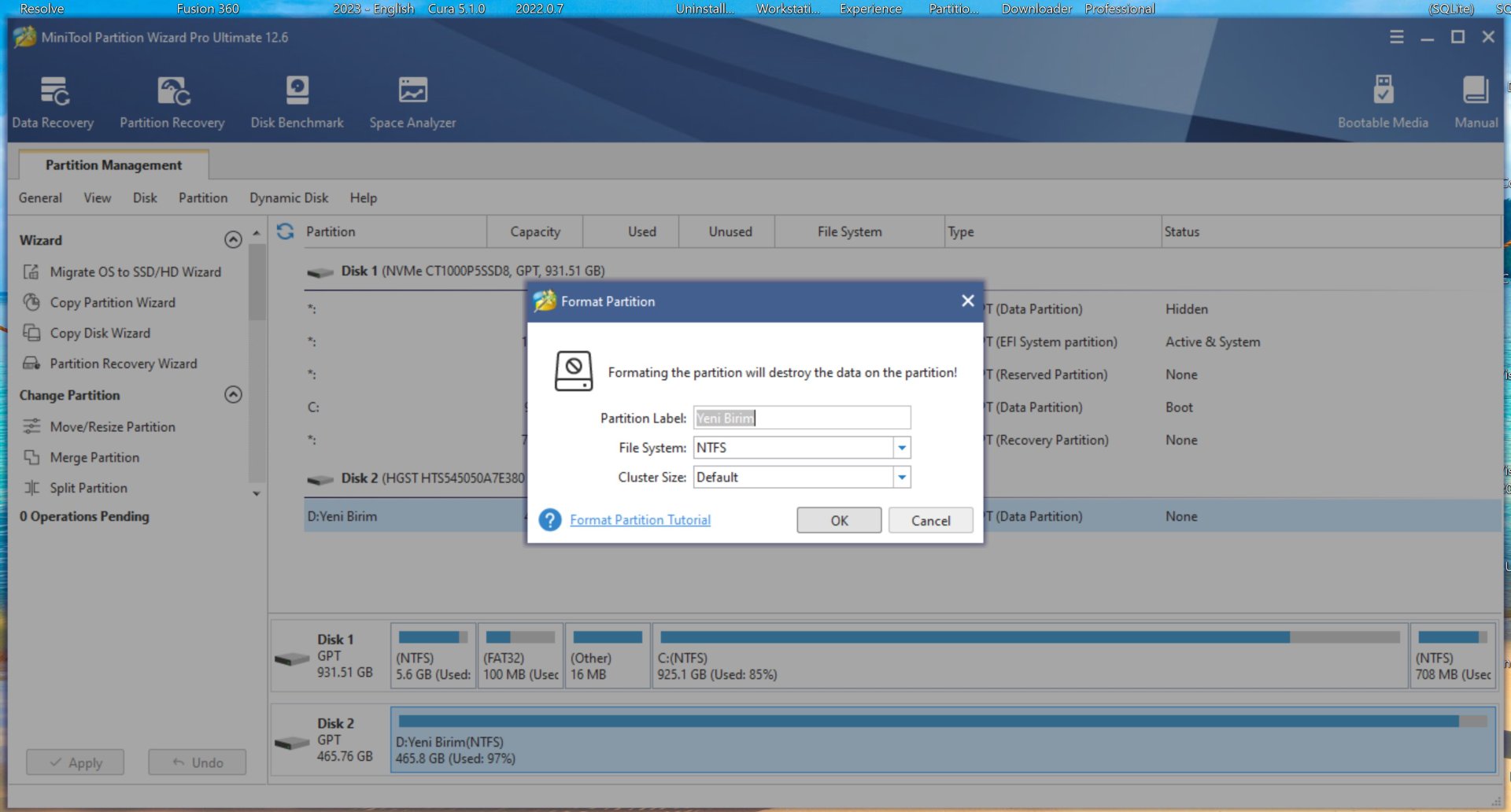This screenshot has height=812, width=1511.
Task: Open the Disk Benchmark tool
Action: pos(297,102)
